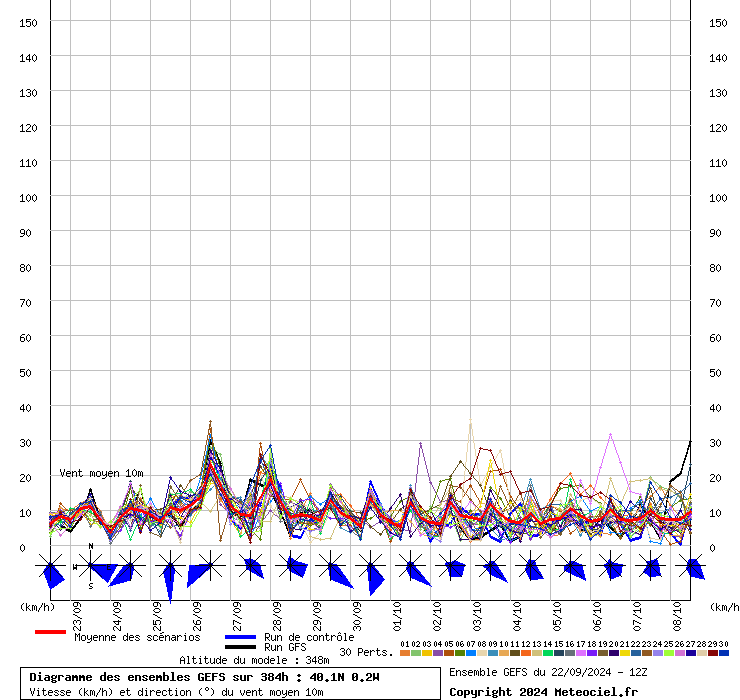
Task: Select perturbation 01 orange color swatch
Action: [404, 653]
